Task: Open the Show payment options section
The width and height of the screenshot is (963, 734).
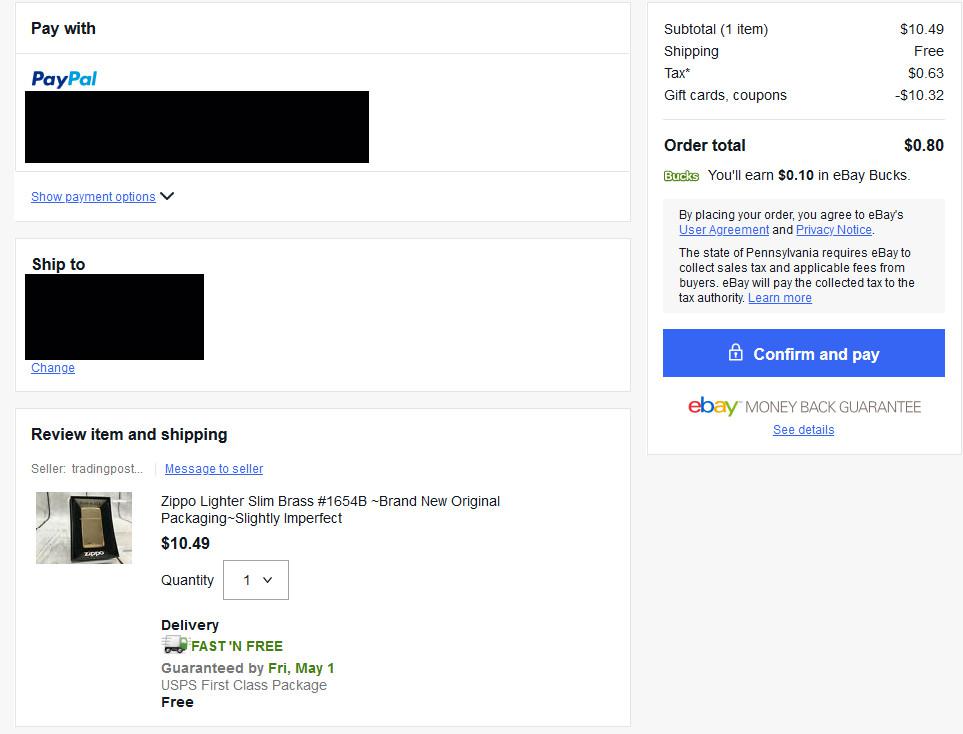Action: (94, 196)
